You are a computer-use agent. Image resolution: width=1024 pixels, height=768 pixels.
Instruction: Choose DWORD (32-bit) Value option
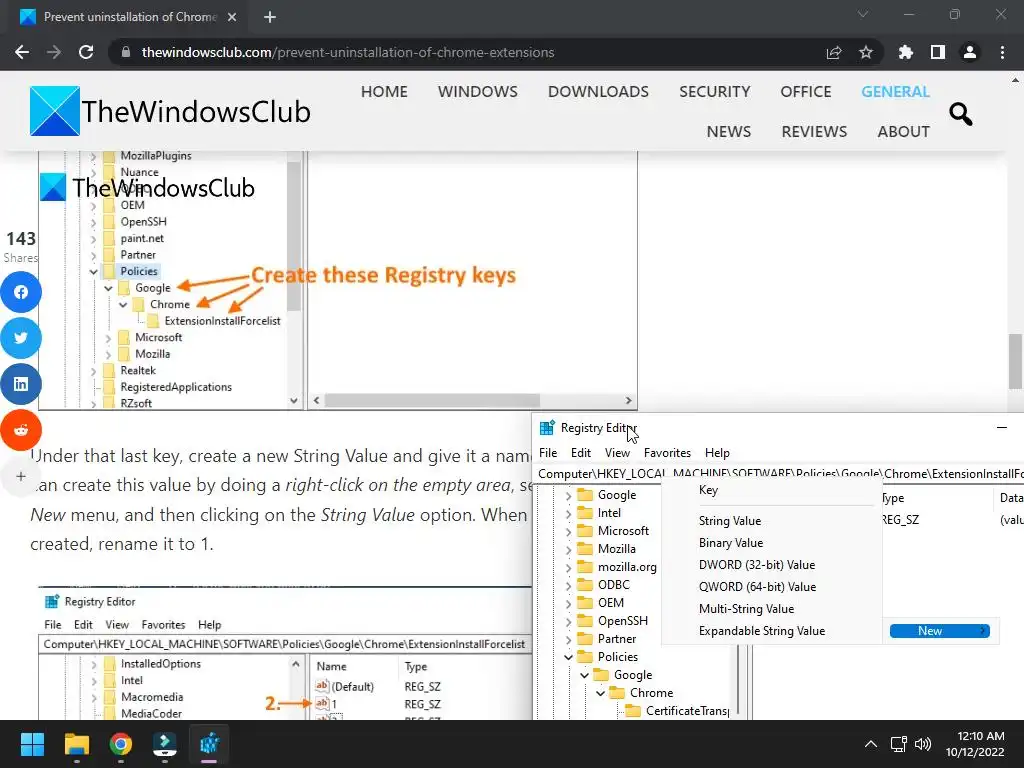[x=756, y=565]
